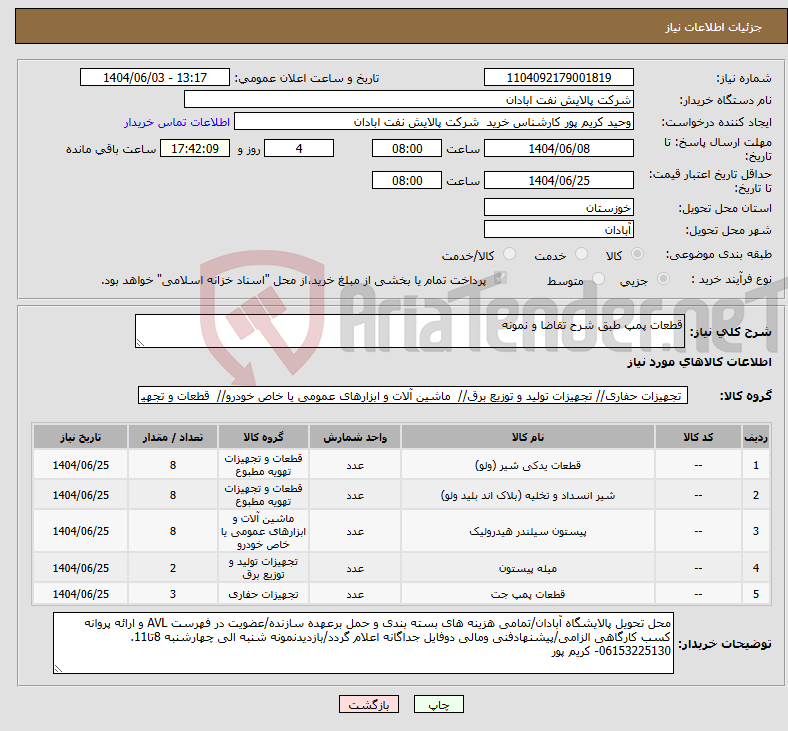The width and height of the screenshot is (788, 731).
Task: Select the کالا radio button
Action: click(637, 254)
